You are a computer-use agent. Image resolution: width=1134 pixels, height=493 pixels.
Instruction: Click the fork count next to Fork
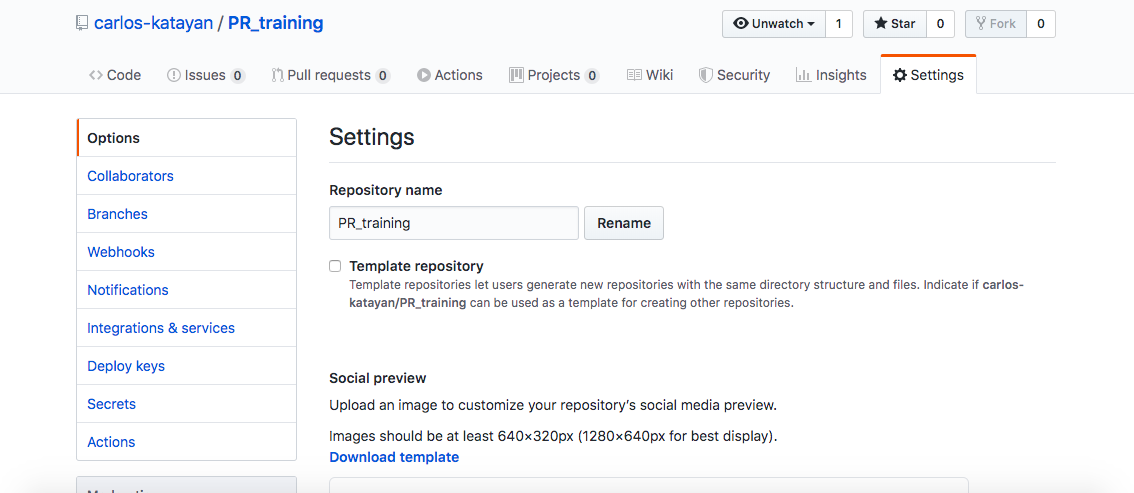click(x=1041, y=24)
